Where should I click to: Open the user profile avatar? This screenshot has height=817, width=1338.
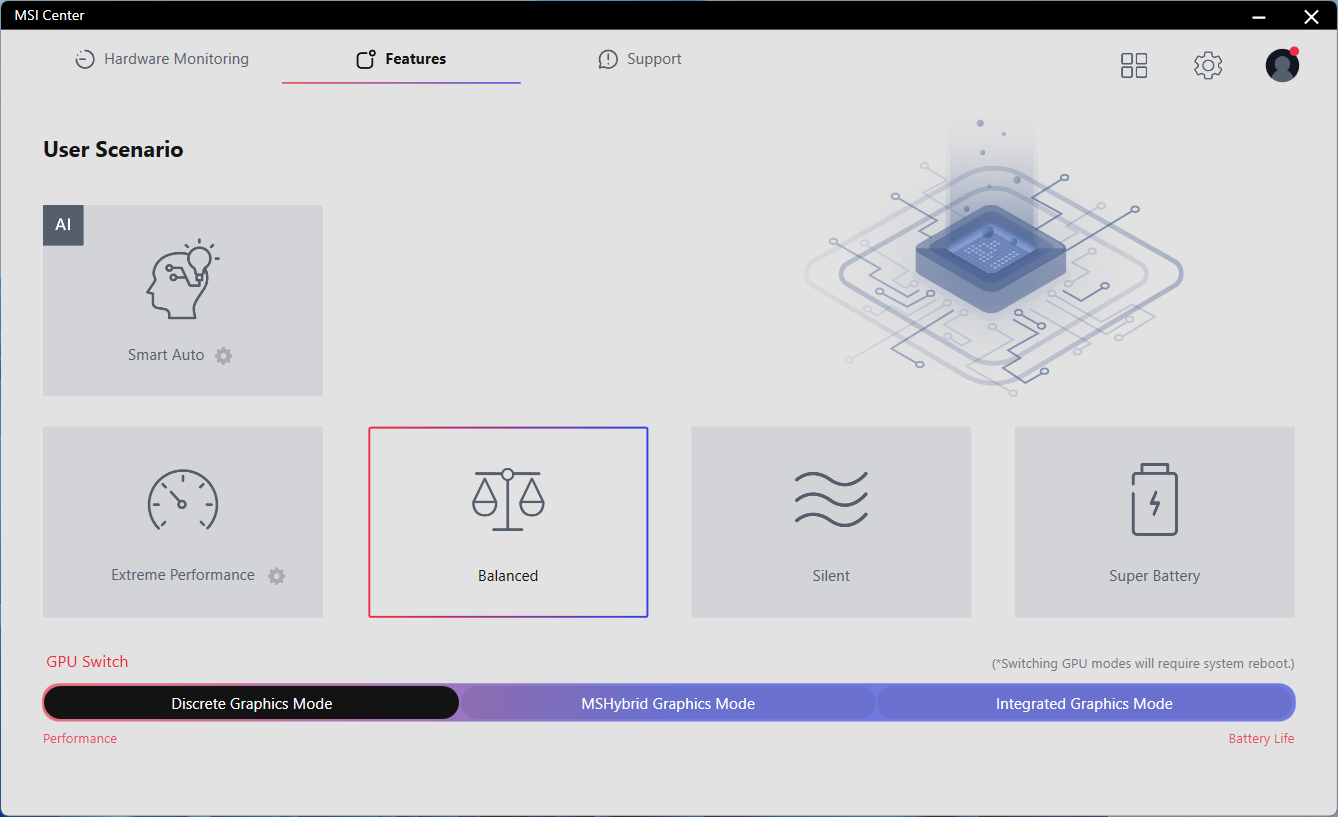coord(1282,65)
